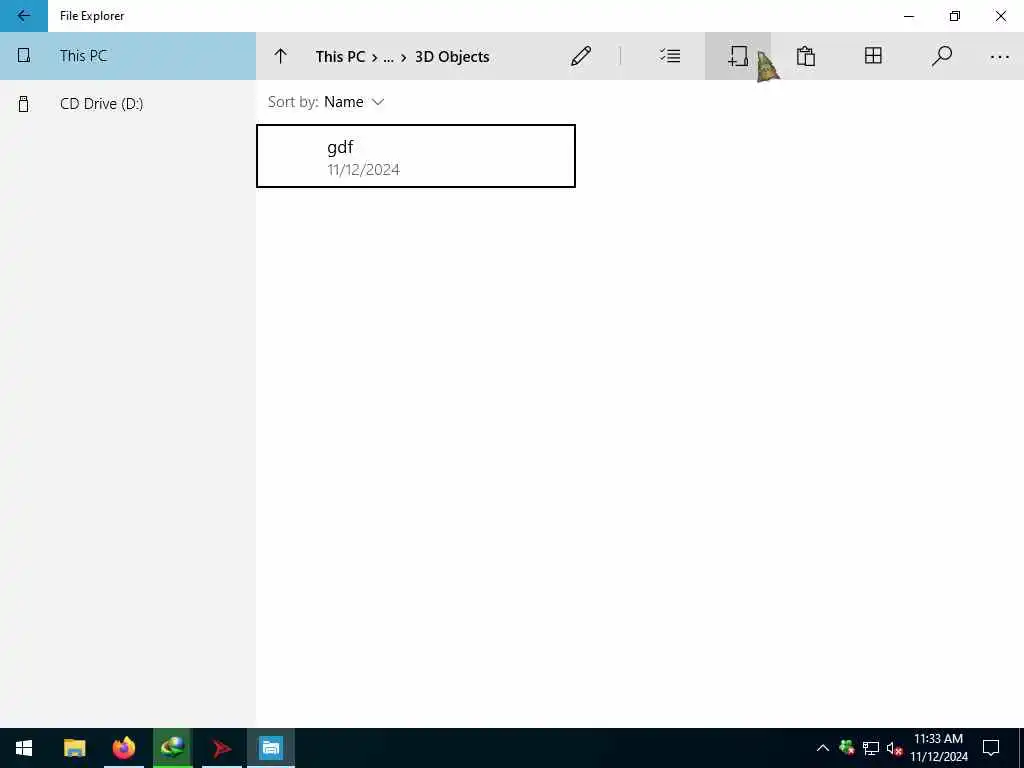Click the USB drive icon beside CD Drive
The image size is (1024, 768).
[x=24, y=103]
